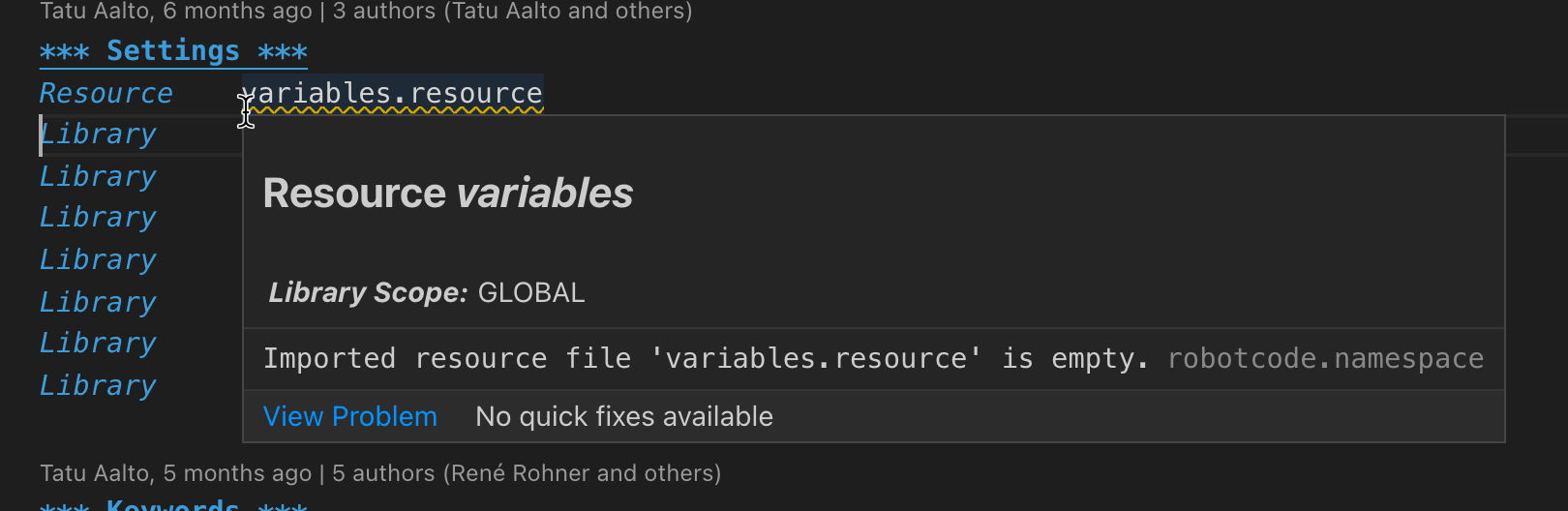Click "Tatu Aalto, 6 months ago" blame annotation

175,12
